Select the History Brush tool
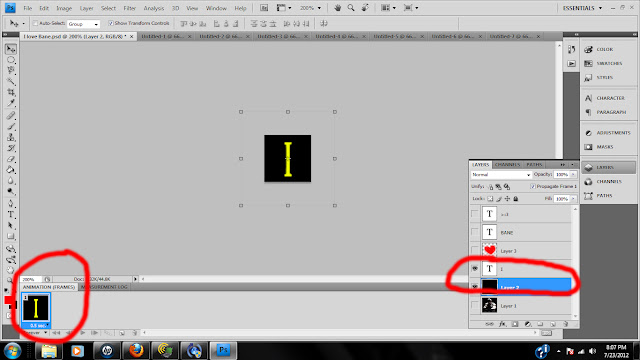The image size is (640, 360). pos(11,148)
